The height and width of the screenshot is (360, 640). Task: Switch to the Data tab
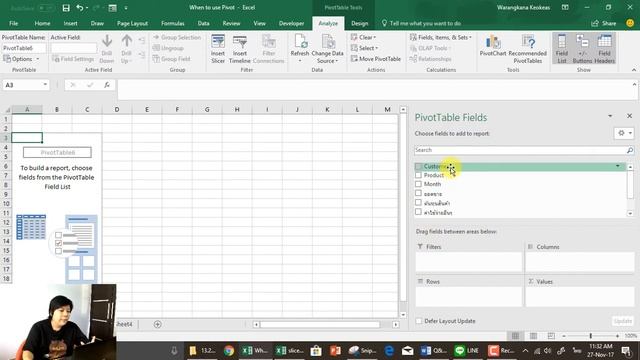coord(203,23)
